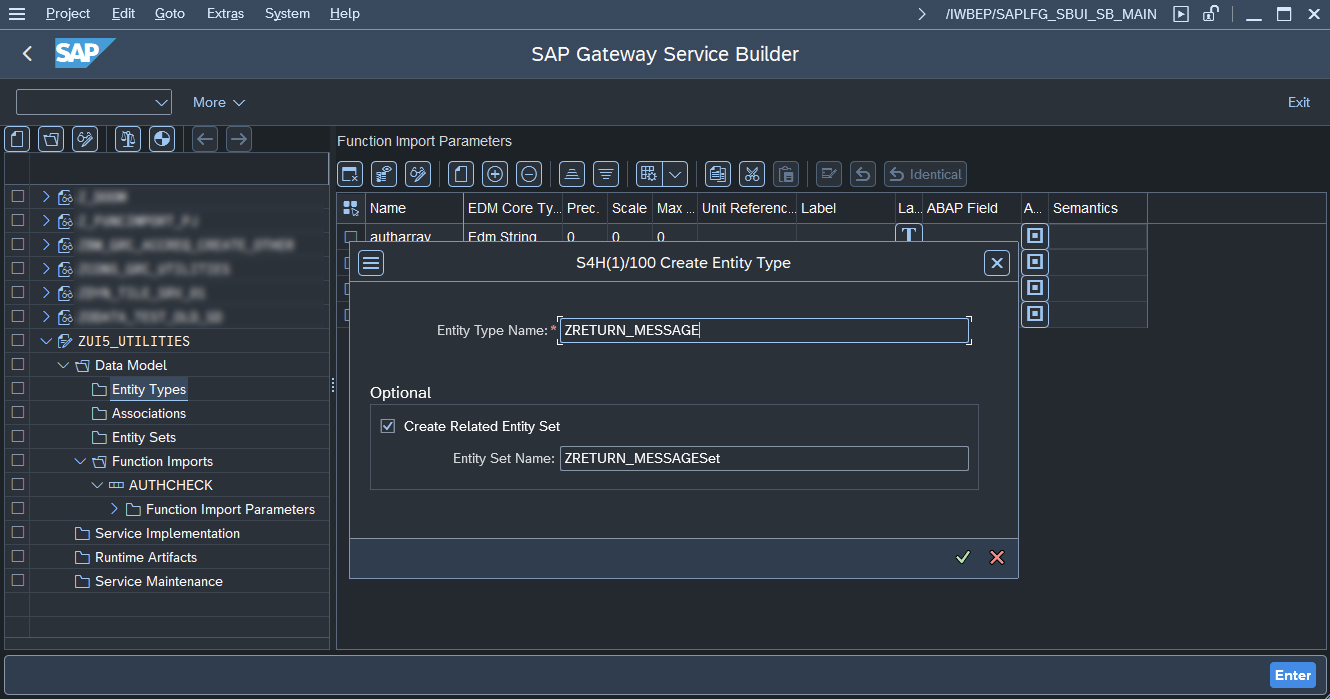Click the Create Project icon in left toolbar
This screenshot has height=699, width=1330.
click(18, 139)
